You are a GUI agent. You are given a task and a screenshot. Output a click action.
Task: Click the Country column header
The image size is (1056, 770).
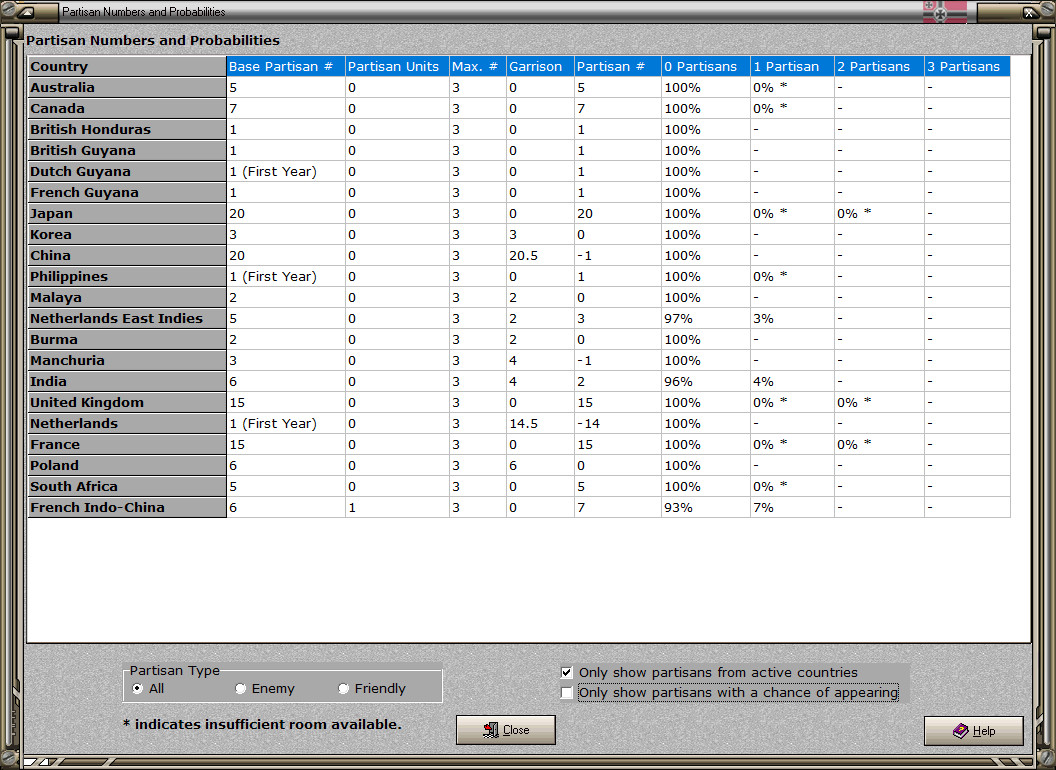127,66
